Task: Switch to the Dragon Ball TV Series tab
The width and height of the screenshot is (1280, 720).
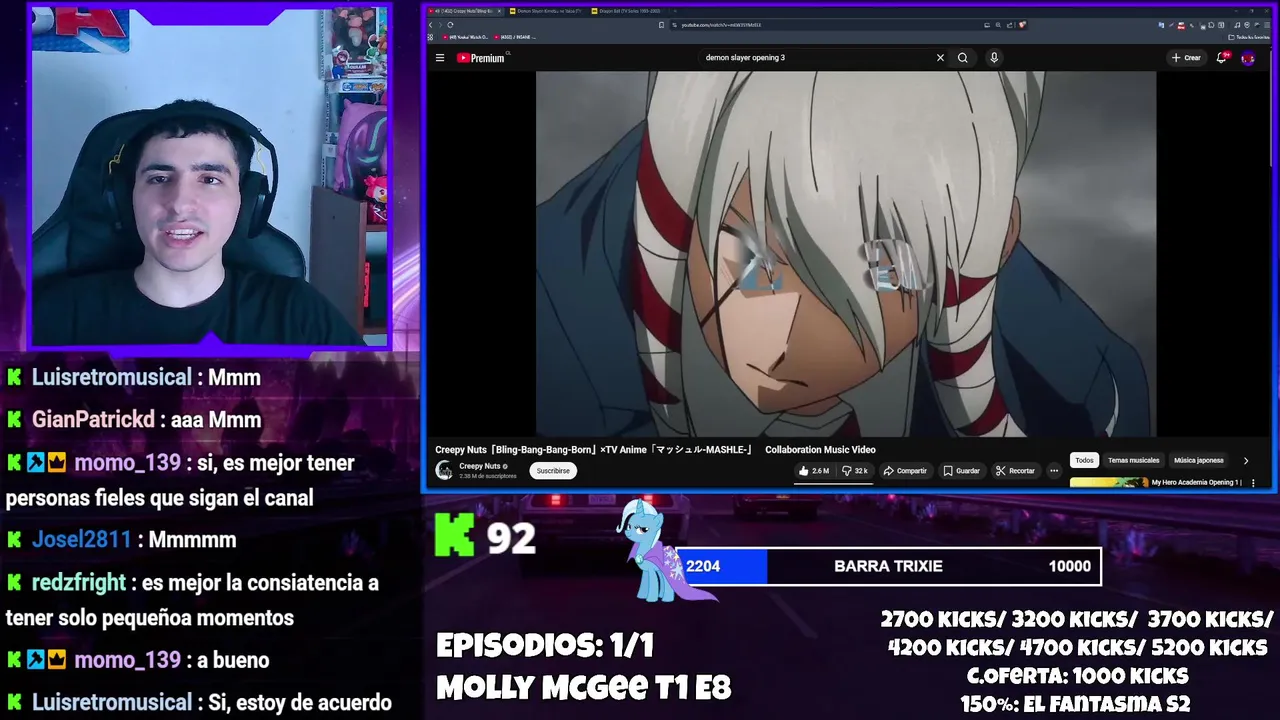Action: (x=627, y=11)
